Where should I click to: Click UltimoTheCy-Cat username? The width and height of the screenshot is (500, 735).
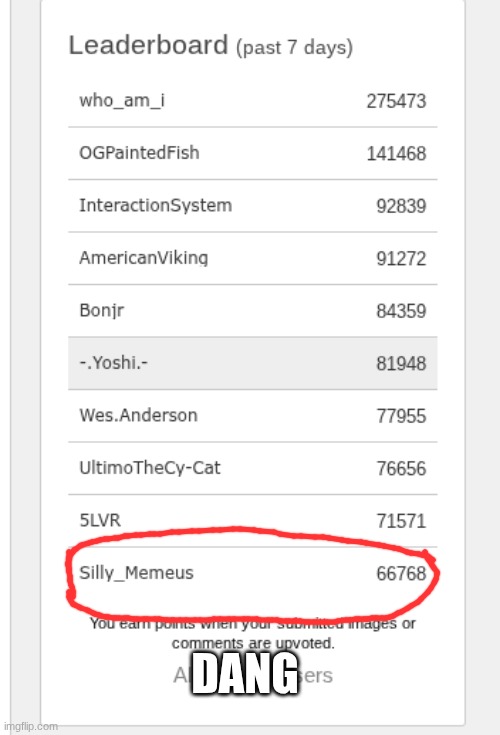(x=149, y=468)
